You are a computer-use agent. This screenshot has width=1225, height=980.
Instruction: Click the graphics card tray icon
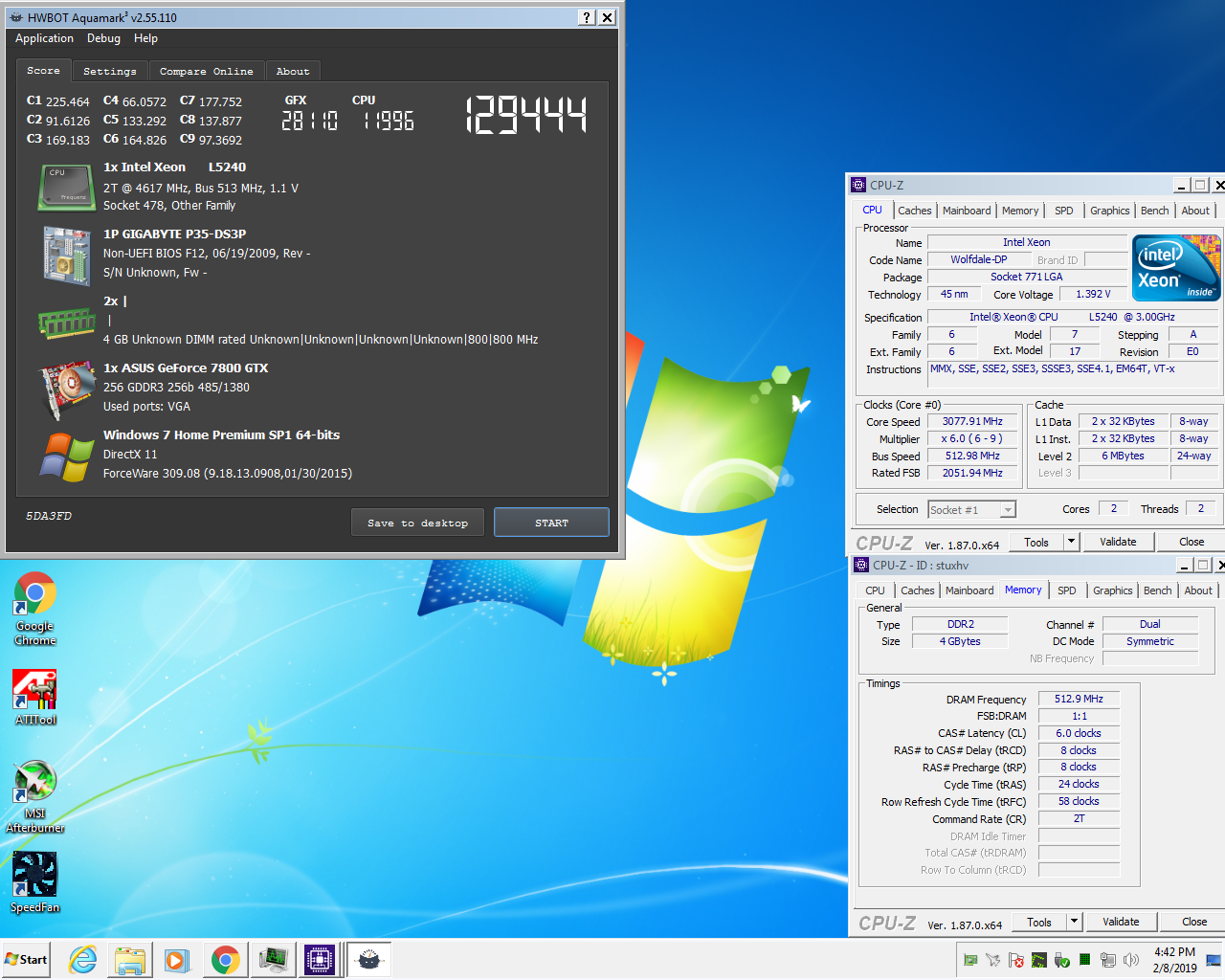coord(970,960)
